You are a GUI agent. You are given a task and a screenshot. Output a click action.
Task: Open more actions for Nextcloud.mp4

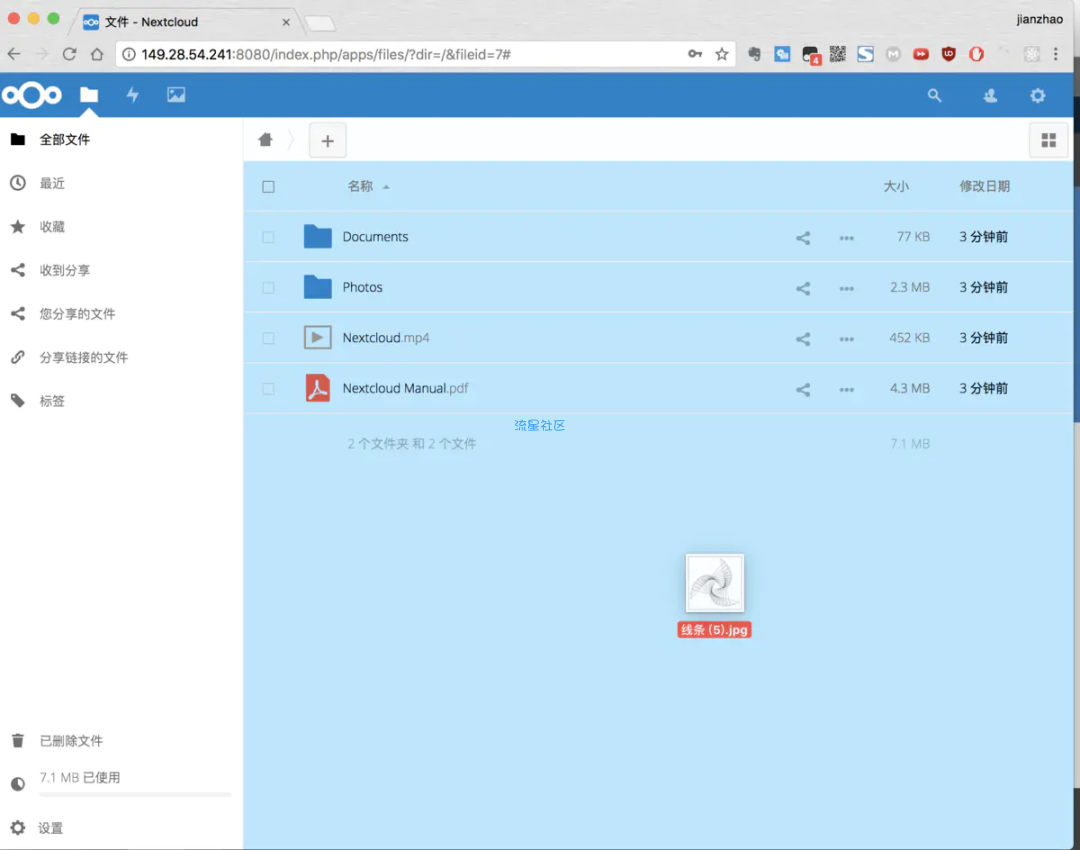click(847, 339)
